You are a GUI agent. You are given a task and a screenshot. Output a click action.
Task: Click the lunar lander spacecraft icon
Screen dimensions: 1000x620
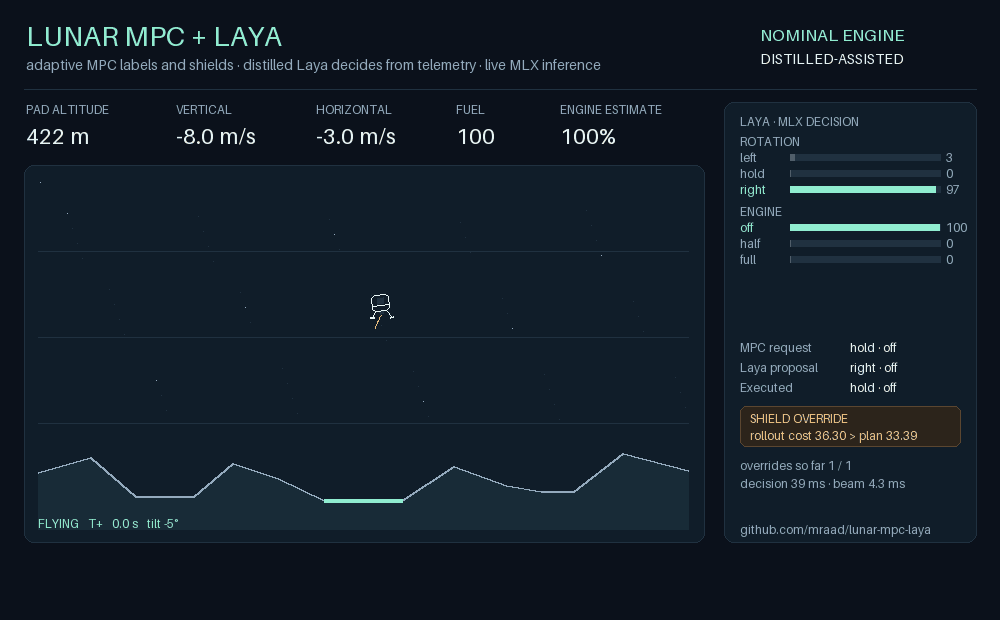pyautogui.click(x=381, y=311)
